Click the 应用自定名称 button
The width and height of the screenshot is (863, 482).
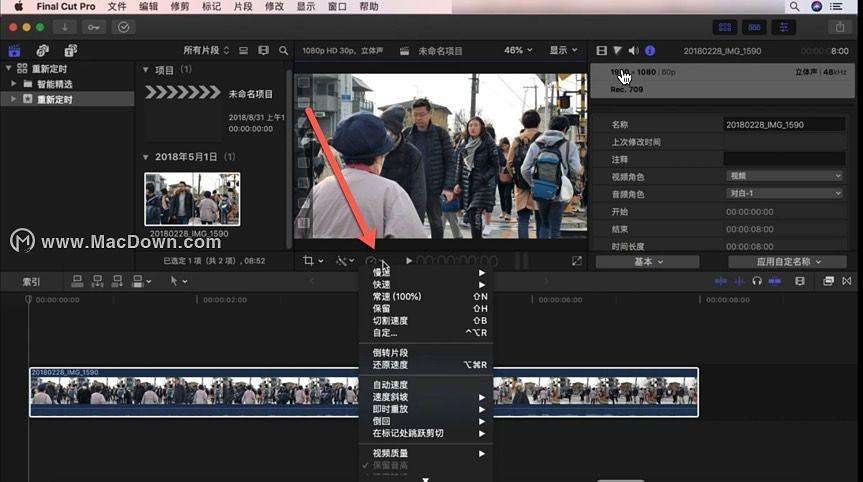(x=788, y=262)
